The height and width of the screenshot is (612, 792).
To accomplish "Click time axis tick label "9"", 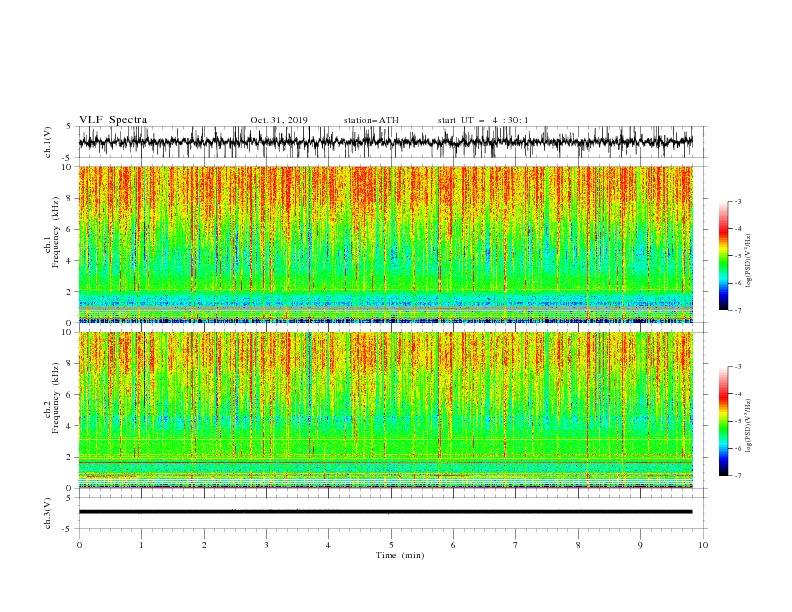I will (x=640, y=545).
